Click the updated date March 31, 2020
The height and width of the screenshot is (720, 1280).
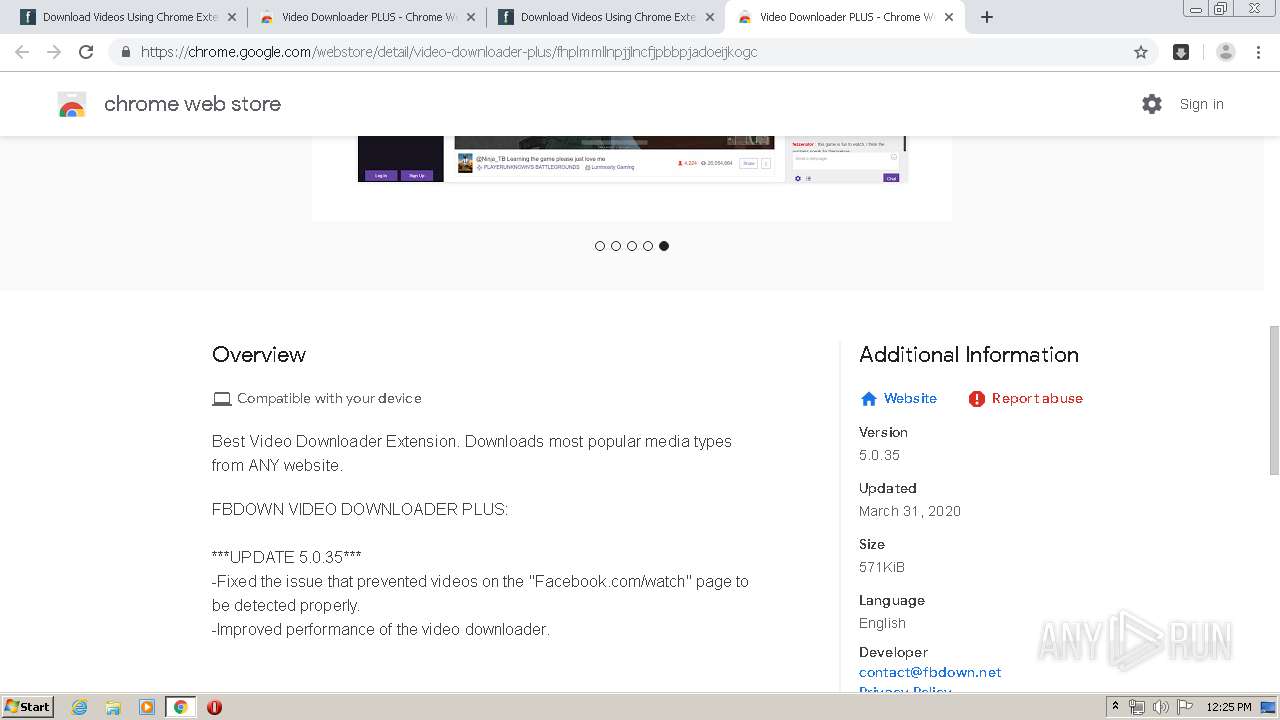tap(910, 511)
